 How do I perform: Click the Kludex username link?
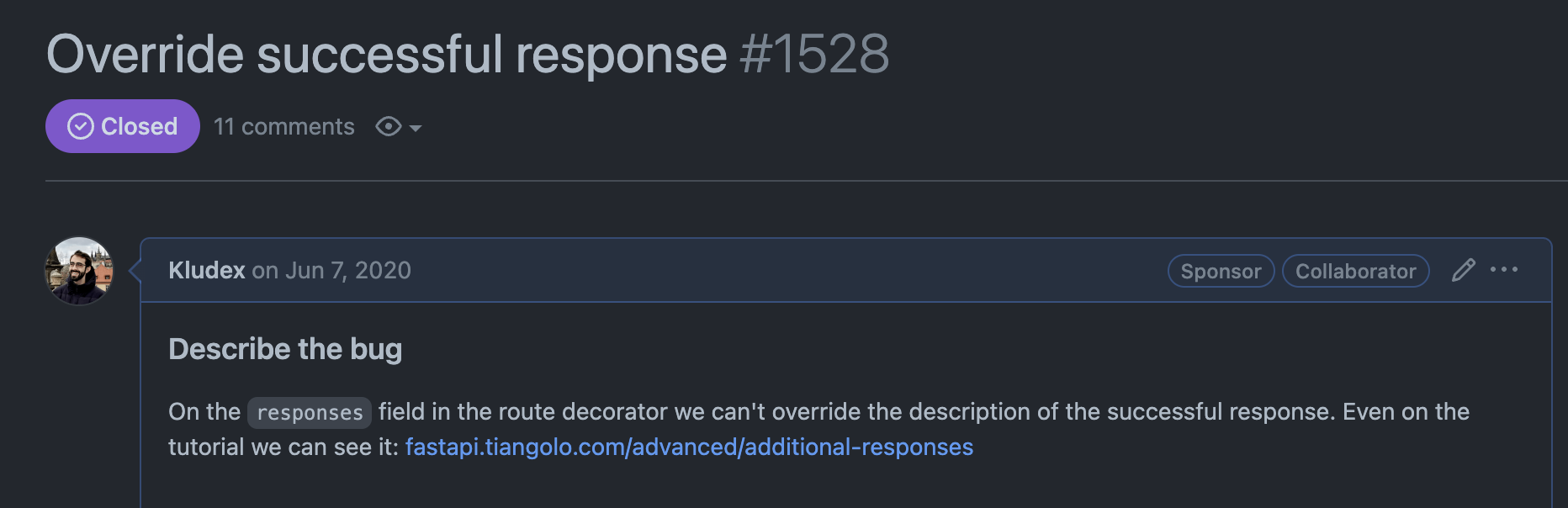click(x=206, y=271)
